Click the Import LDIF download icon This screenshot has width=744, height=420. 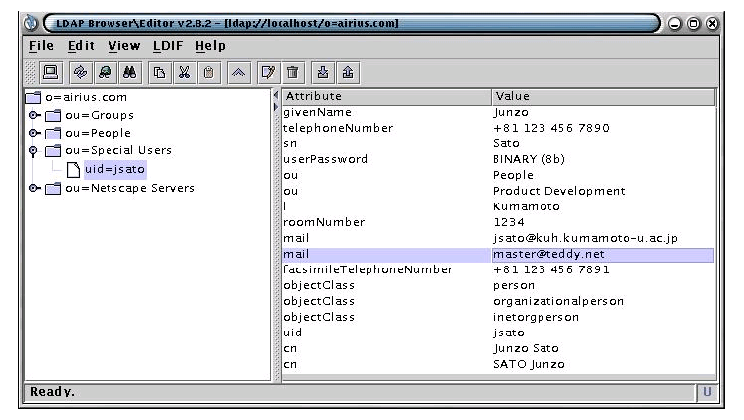323,73
